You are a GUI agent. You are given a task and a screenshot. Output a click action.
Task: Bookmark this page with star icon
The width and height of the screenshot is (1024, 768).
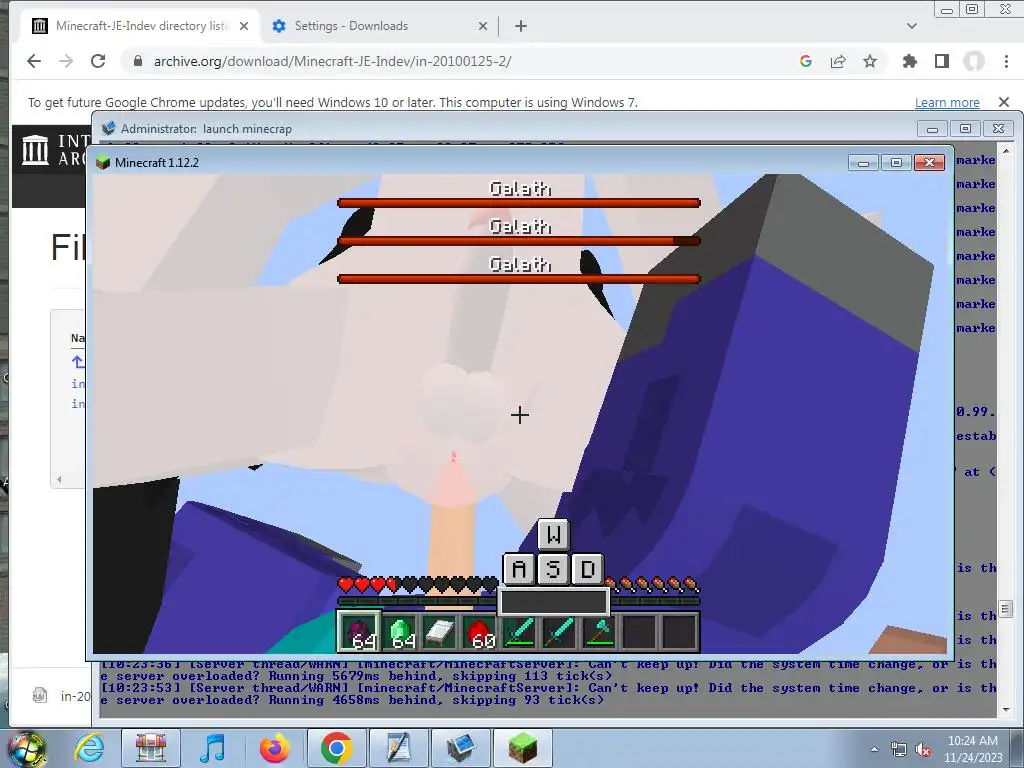pyautogui.click(x=870, y=61)
